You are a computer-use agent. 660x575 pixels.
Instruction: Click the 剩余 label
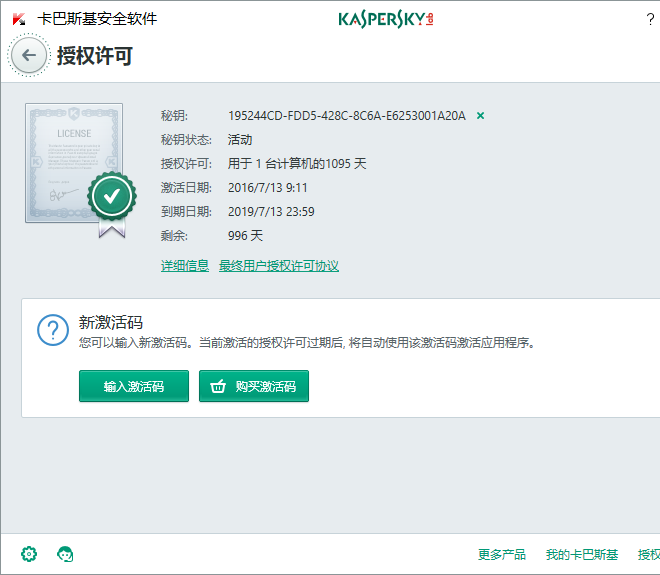(x=174, y=235)
